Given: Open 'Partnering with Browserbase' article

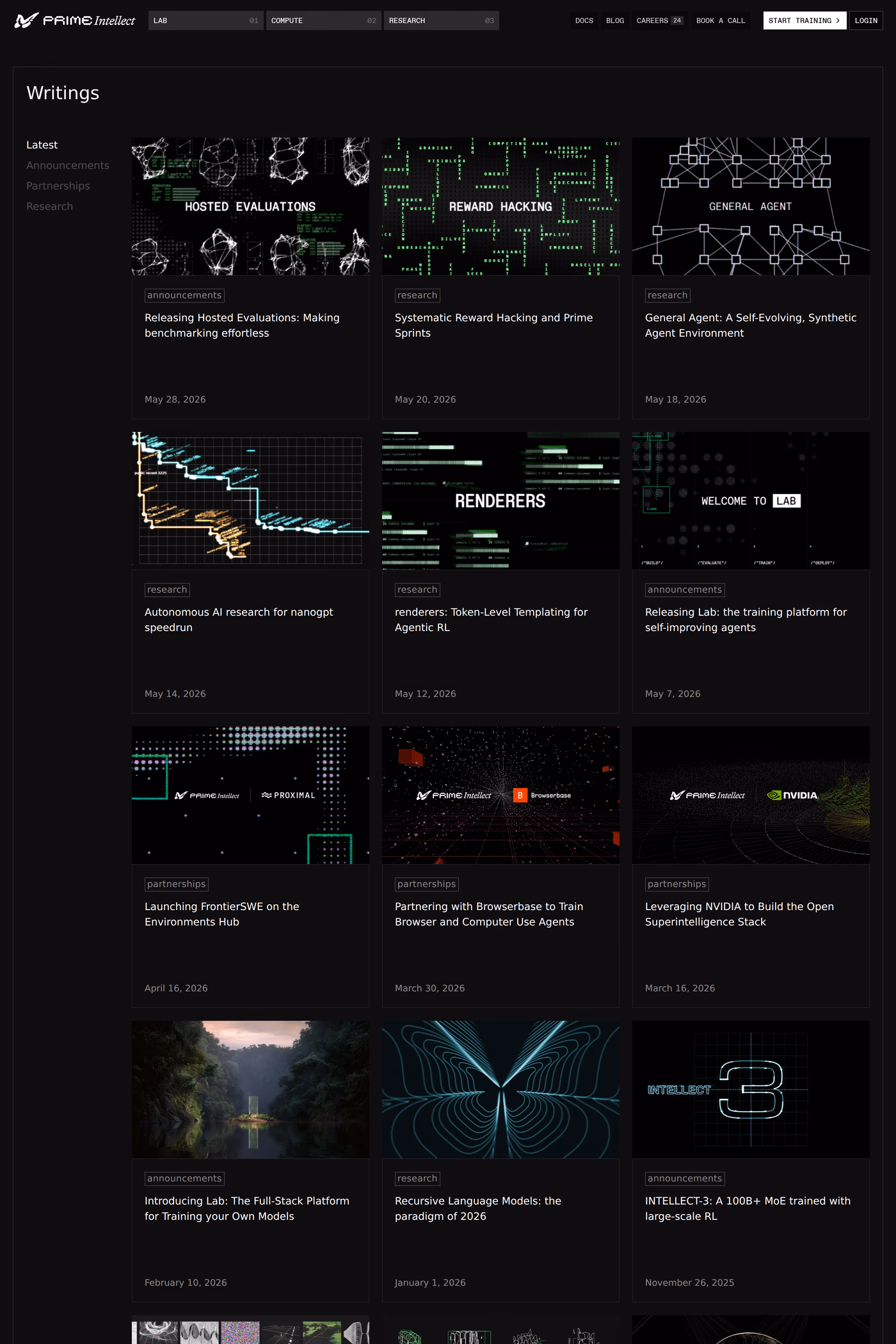Looking at the screenshot, I should (489, 914).
